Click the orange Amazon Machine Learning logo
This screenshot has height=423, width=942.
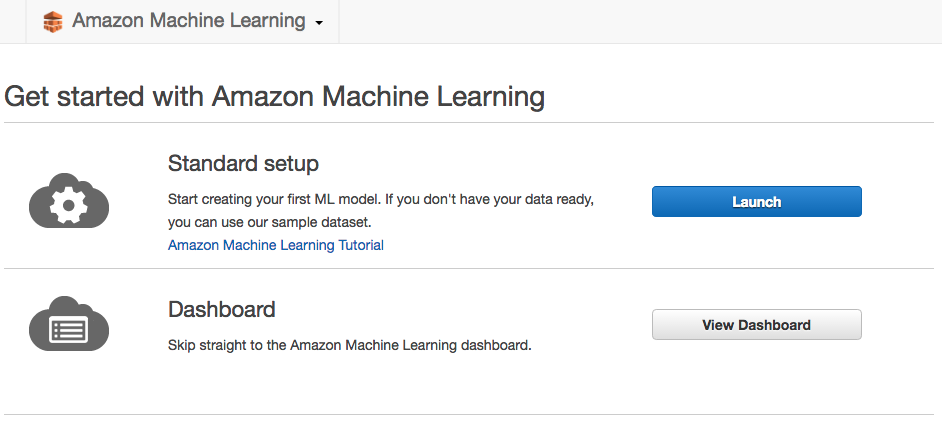click(x=53, y=22)
